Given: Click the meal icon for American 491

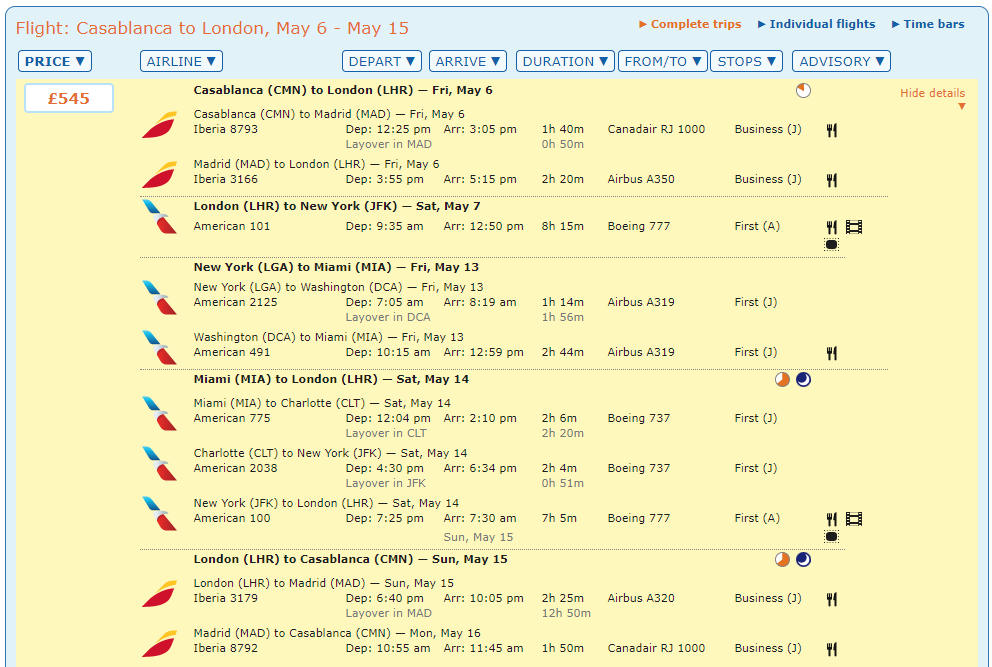Looking at the screenshot, I should [831, 353].
